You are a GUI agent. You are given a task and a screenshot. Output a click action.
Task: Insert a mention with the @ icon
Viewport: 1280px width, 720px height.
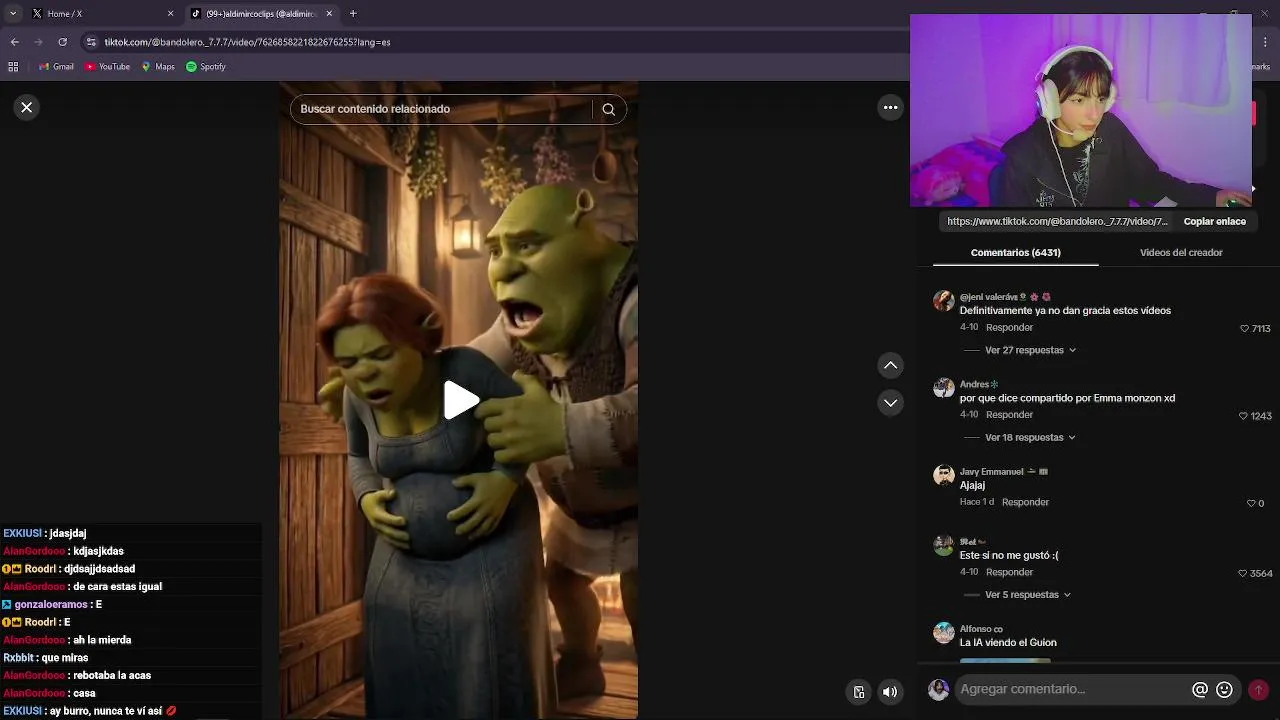click(1200, 690)
